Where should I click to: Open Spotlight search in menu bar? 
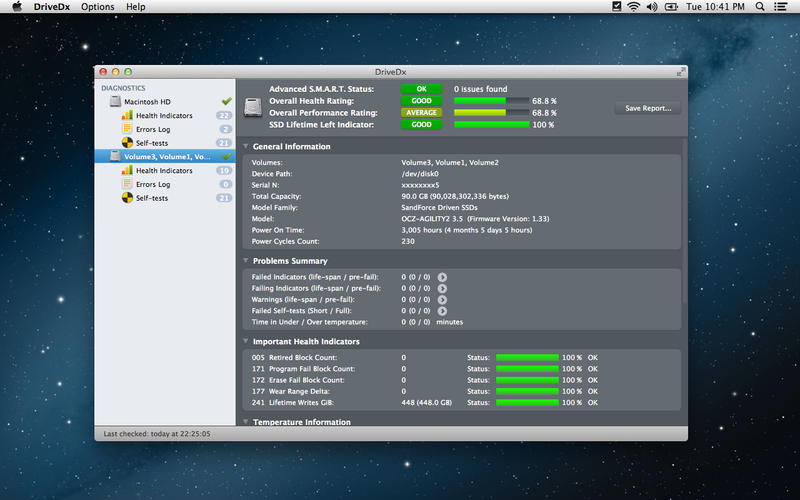[760, 7]
